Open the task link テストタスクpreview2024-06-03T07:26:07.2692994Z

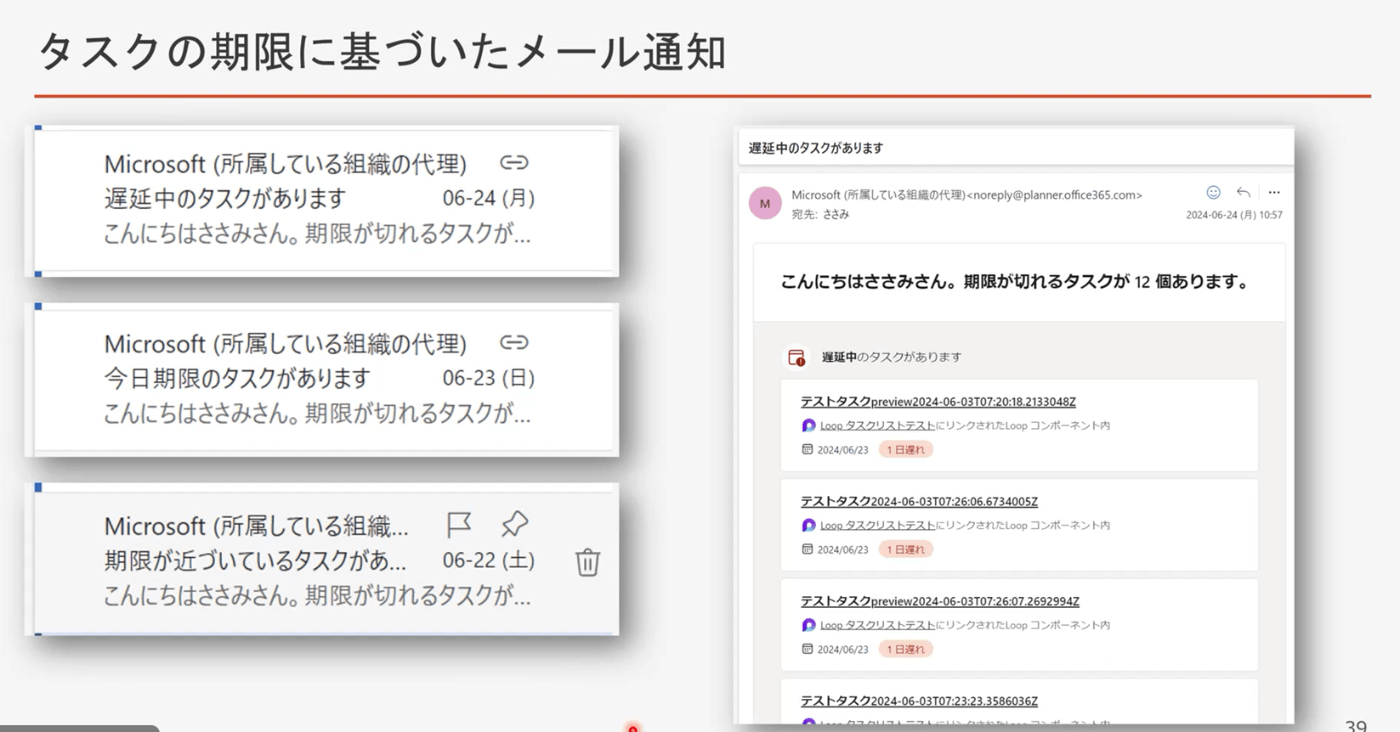click(940, 602)
